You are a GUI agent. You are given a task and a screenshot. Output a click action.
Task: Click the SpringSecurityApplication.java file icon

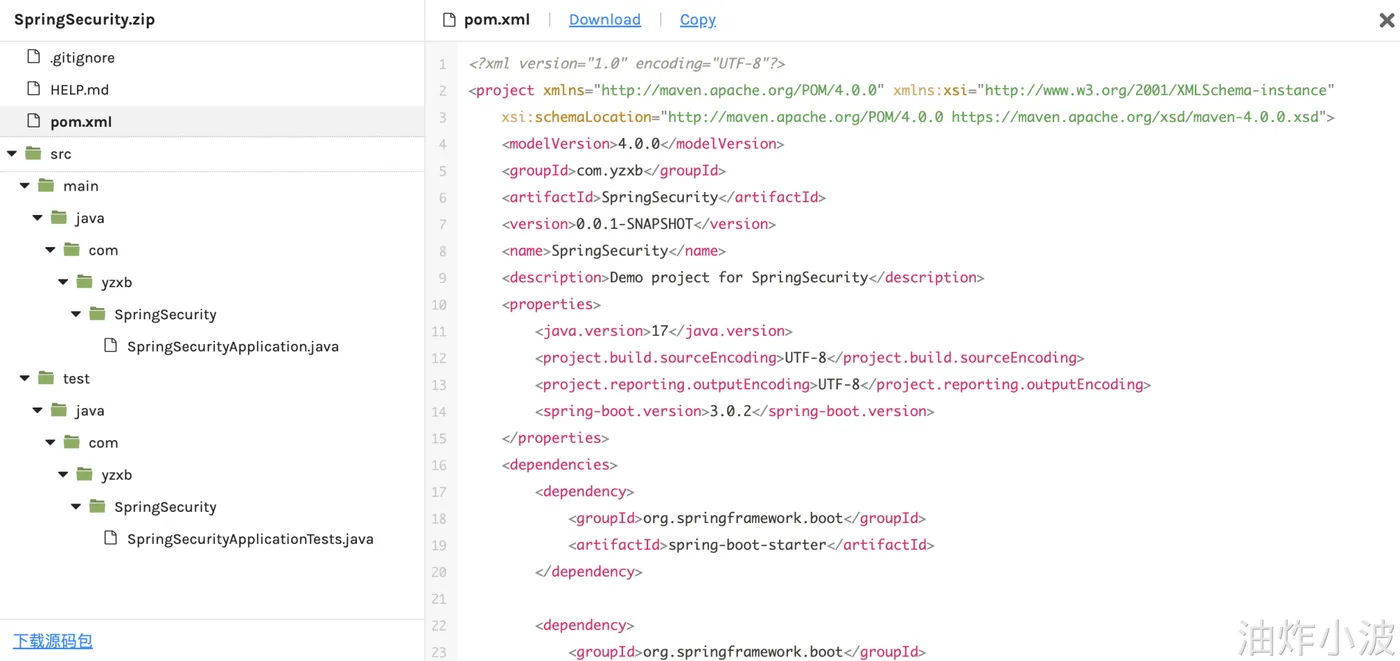pos(110,346)
